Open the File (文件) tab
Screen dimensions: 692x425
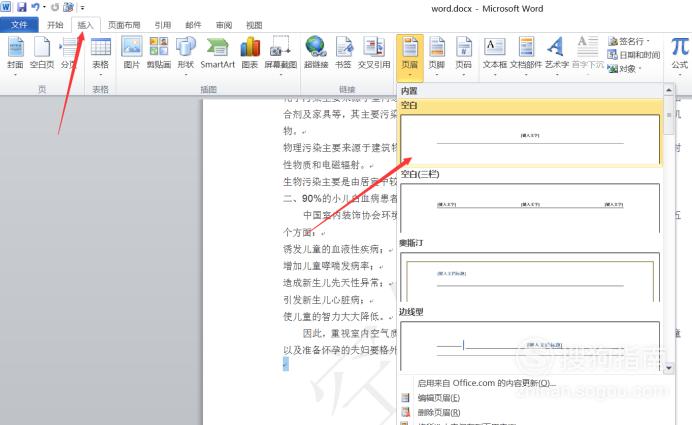[x=19, y=25]
